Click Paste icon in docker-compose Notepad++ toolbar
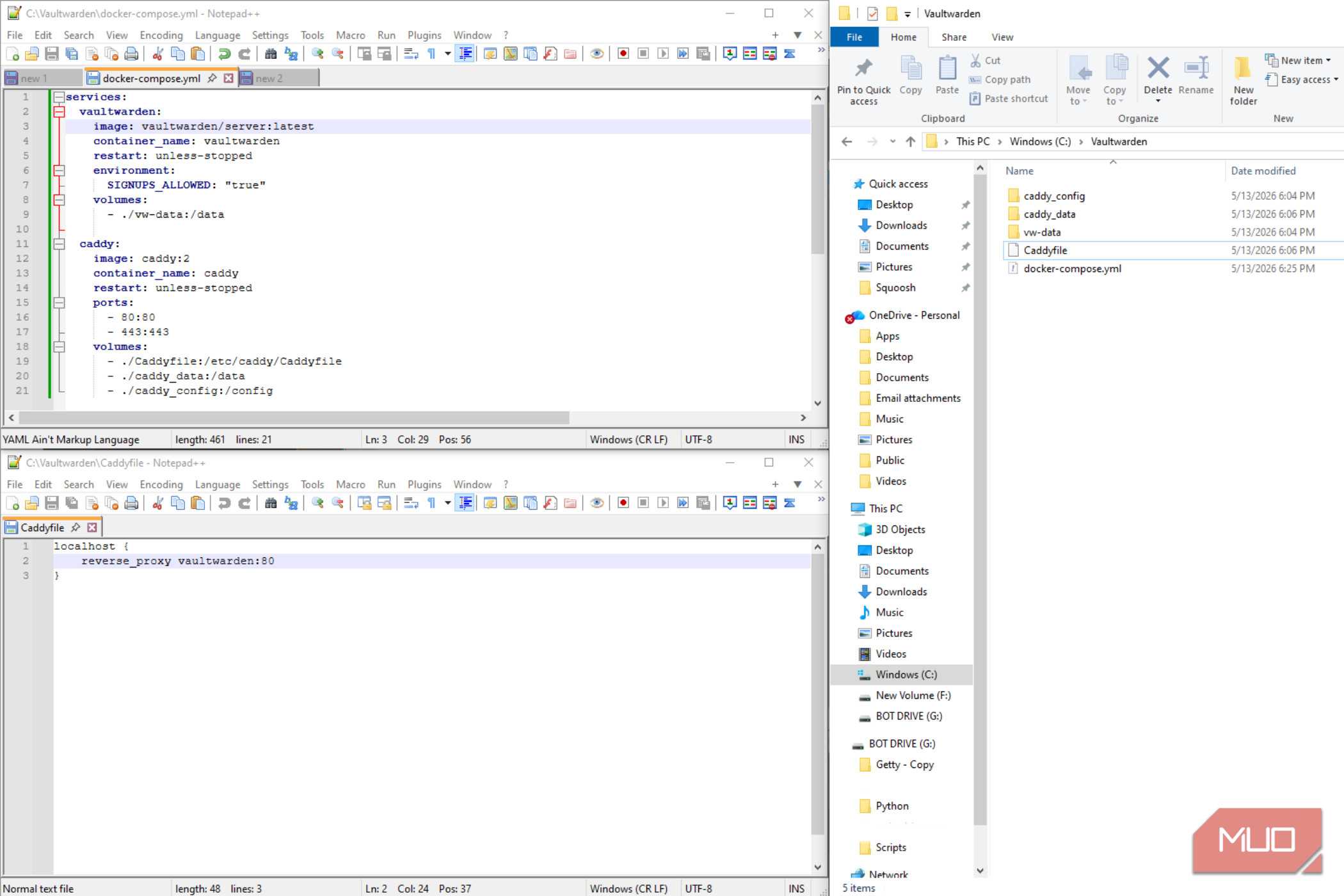This screenshot has width=1344, height=896. click(x=198, y=54)
